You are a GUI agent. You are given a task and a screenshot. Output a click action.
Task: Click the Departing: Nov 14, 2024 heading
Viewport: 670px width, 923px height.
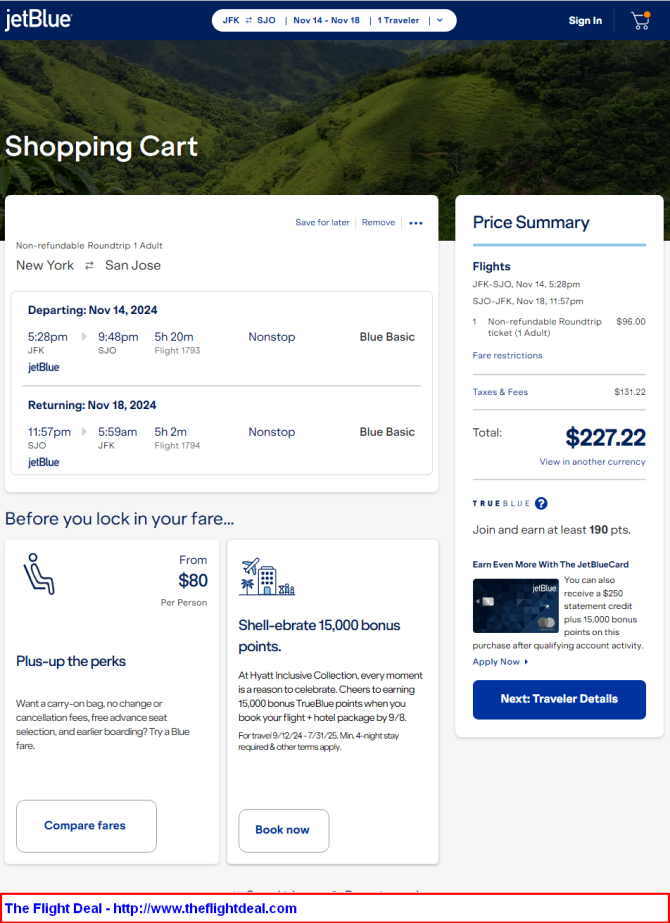coord(92,310)
